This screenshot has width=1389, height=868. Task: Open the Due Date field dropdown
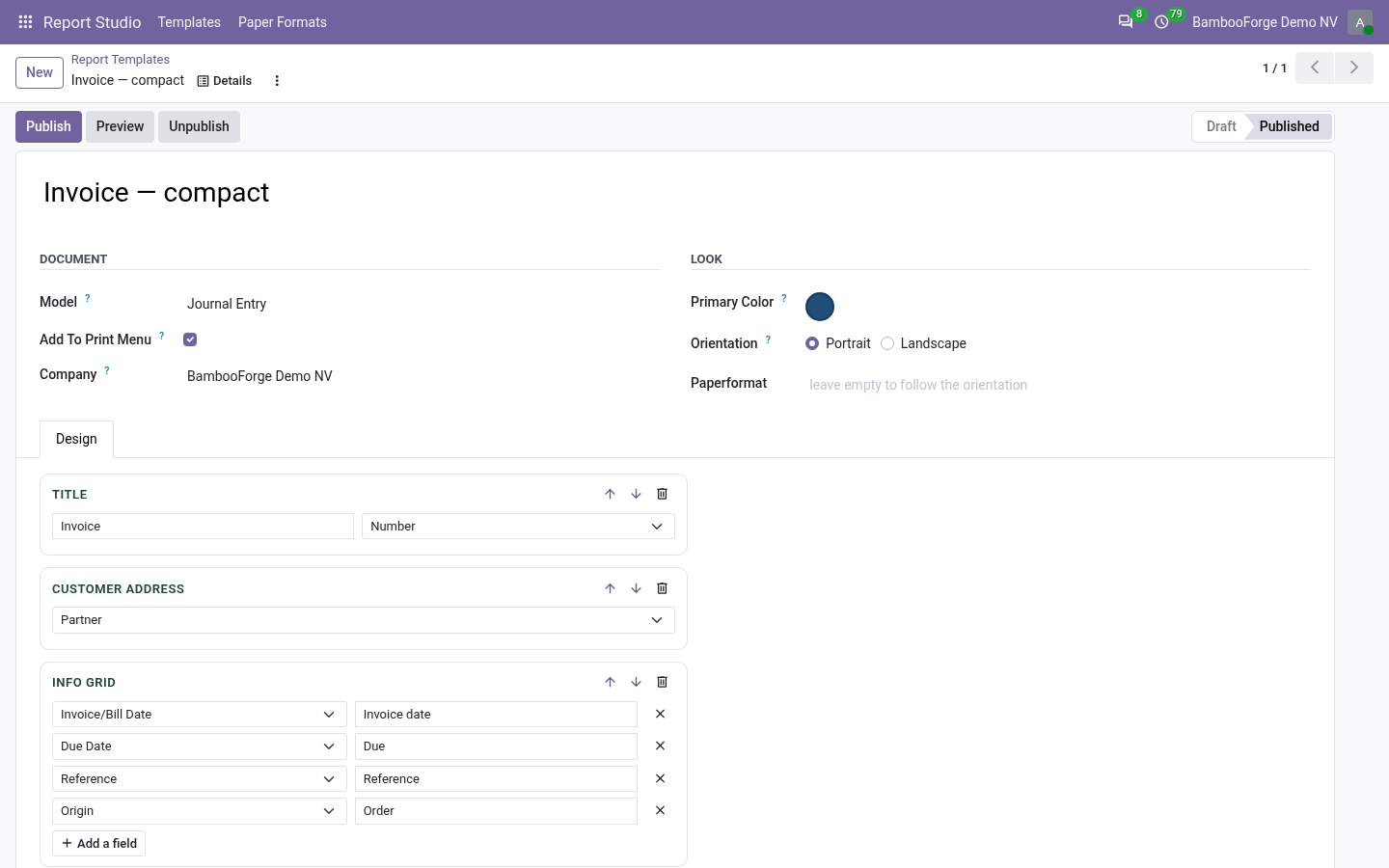[x=200, y=746]
